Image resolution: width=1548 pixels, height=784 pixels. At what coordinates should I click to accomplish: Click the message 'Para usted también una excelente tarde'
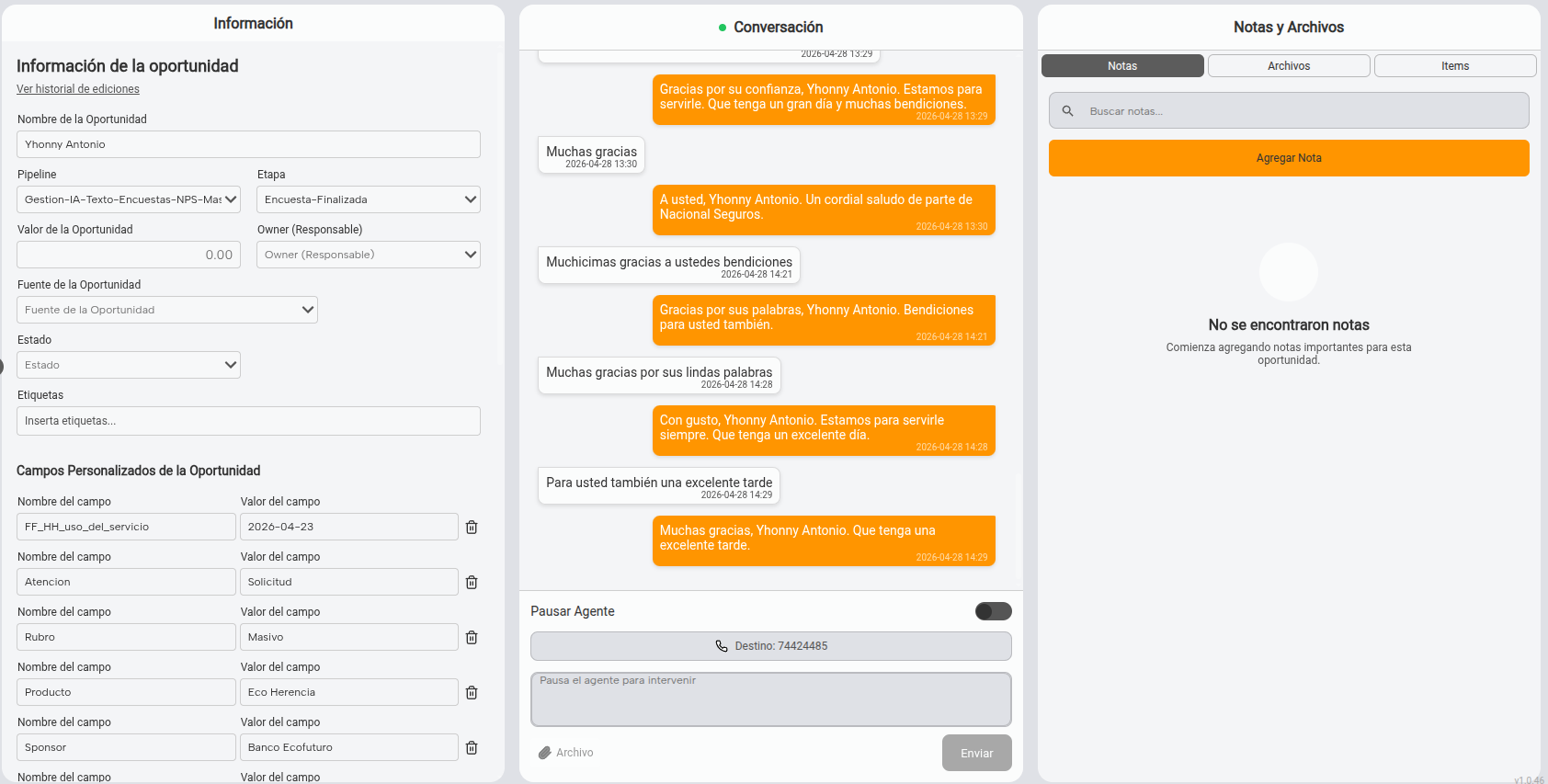pyautogui.click(x=659, y=485)
